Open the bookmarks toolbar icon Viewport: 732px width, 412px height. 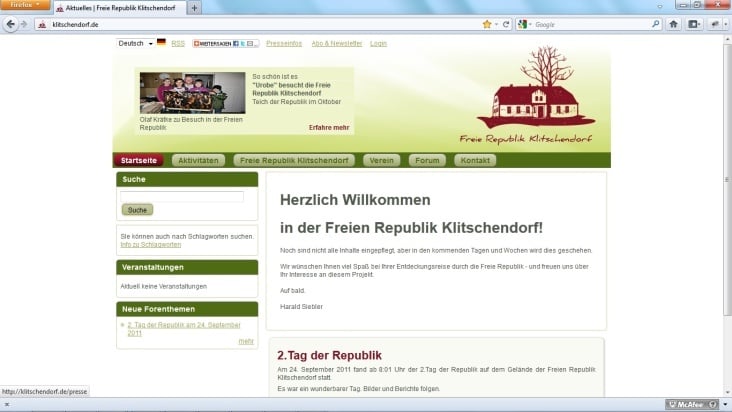tap(694, 24)
